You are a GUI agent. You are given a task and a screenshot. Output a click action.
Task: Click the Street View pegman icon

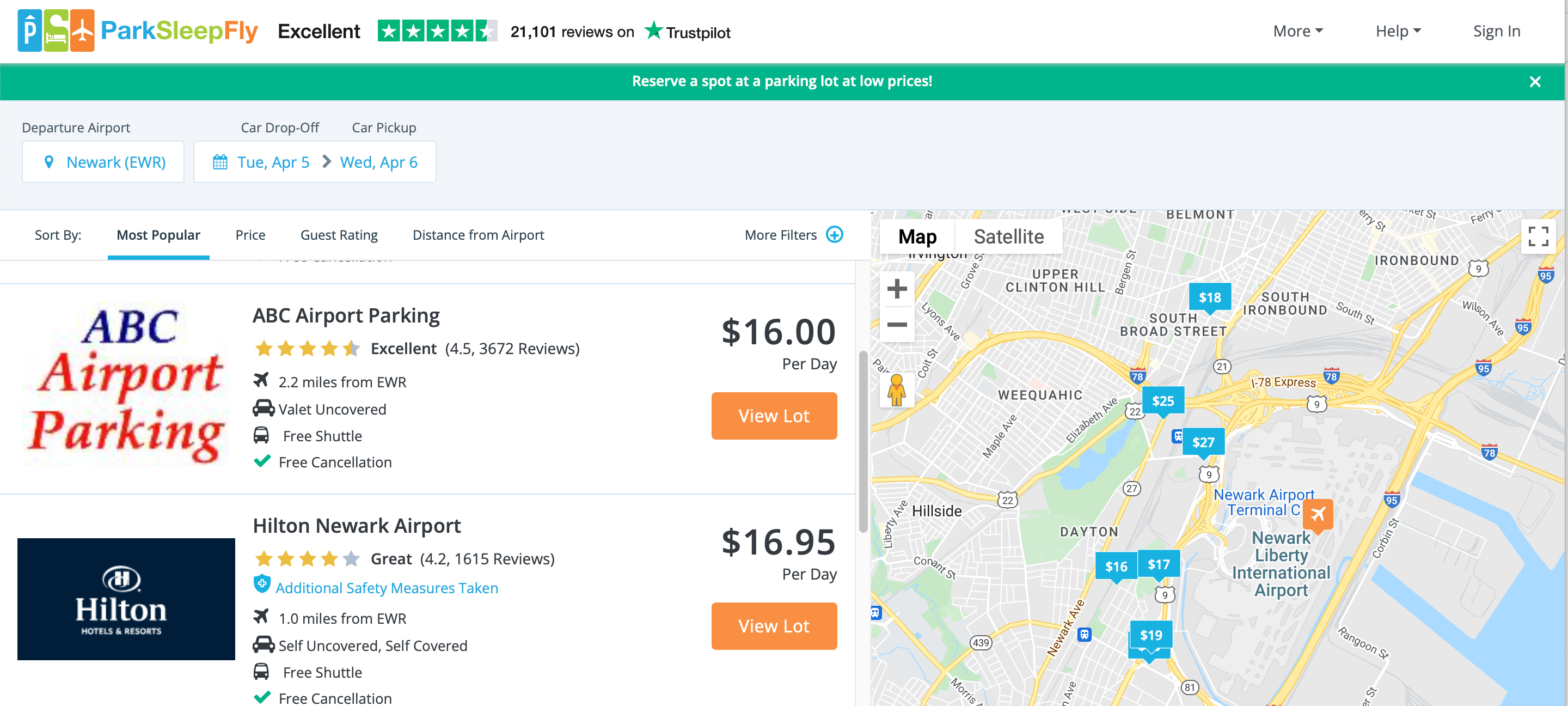tap(896, 390)
